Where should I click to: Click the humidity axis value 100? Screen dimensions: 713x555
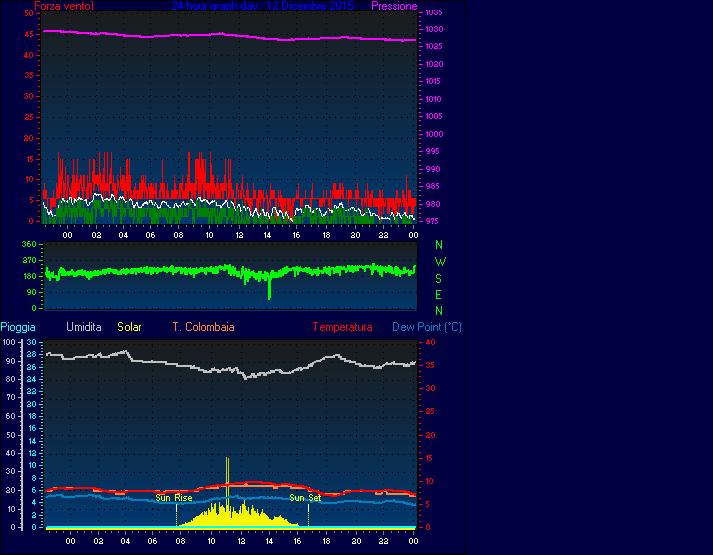[x=9, y=342]
